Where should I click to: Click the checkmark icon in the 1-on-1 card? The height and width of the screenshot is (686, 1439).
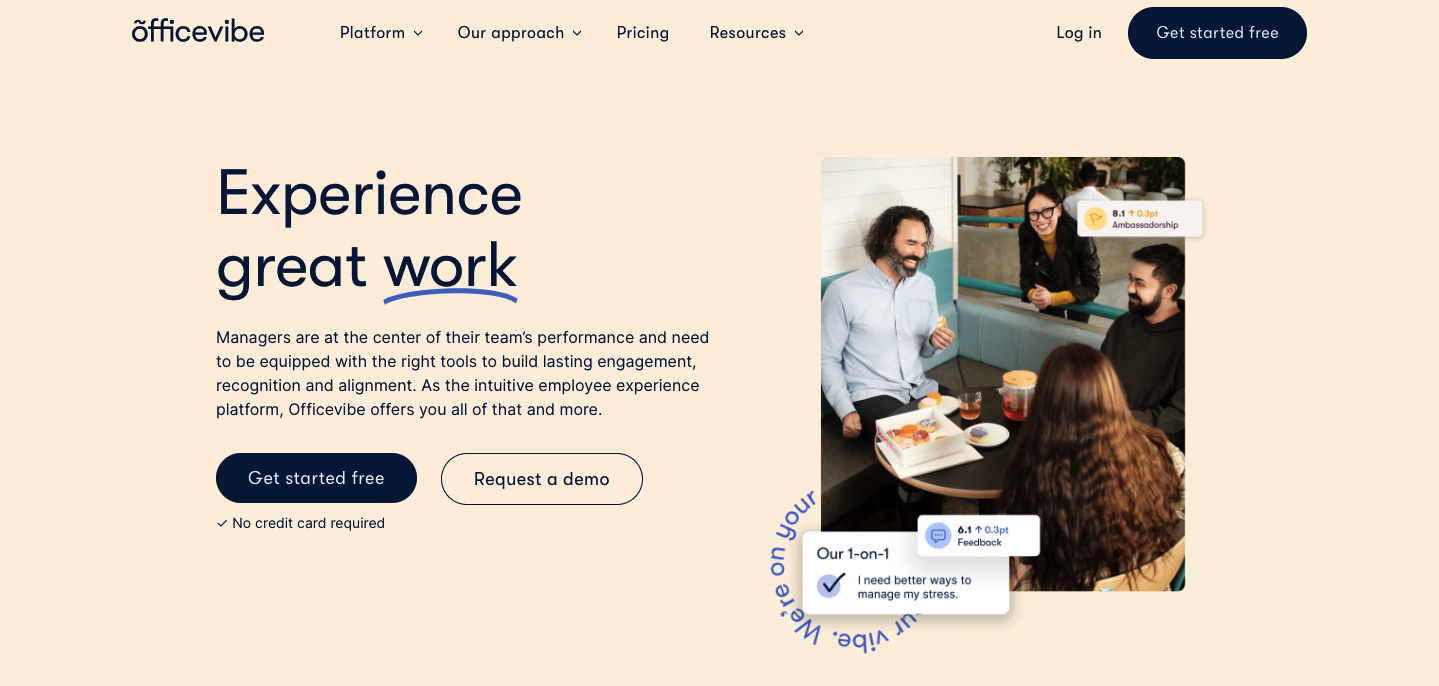[830, 583]
